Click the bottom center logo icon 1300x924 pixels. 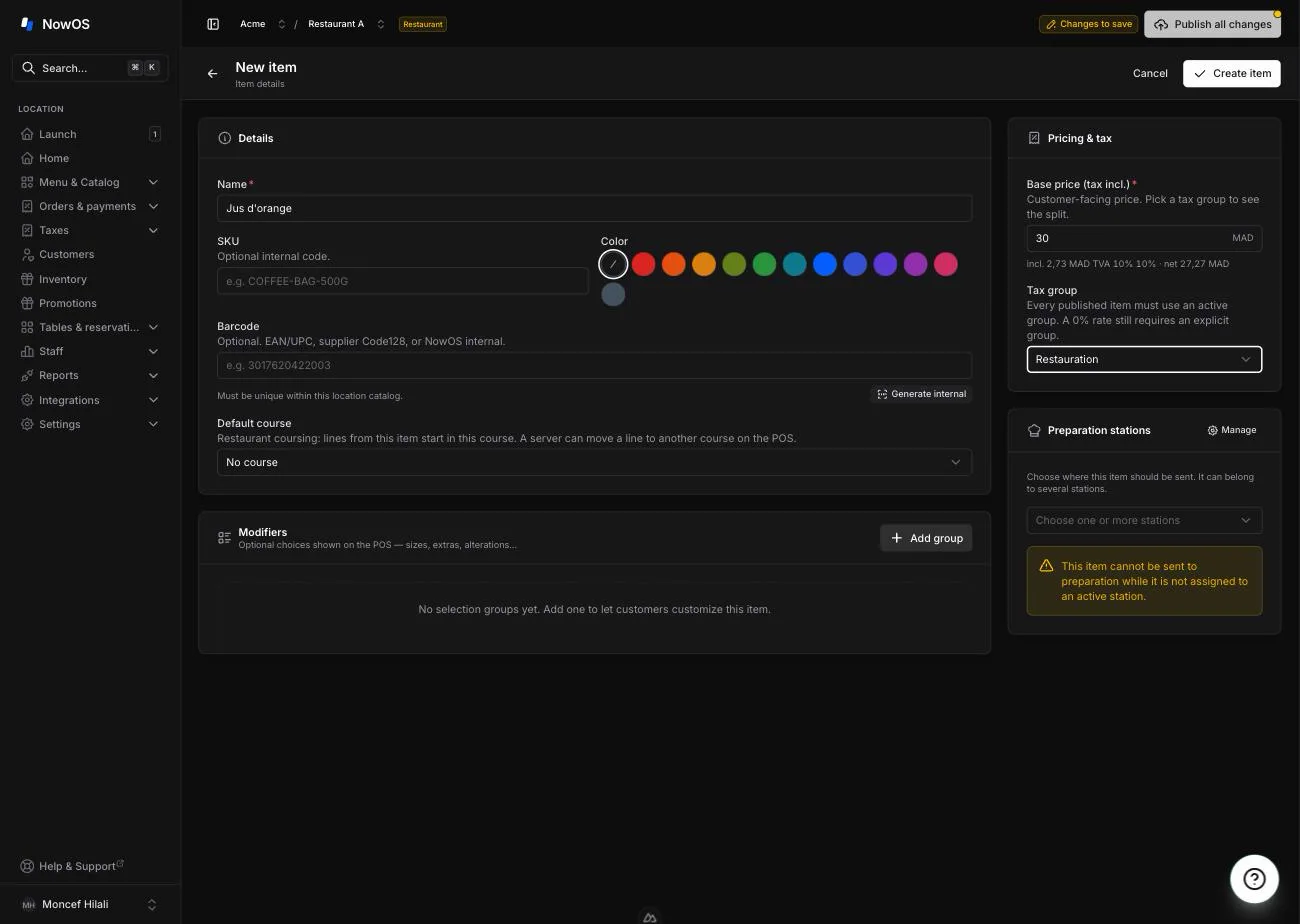650,917
